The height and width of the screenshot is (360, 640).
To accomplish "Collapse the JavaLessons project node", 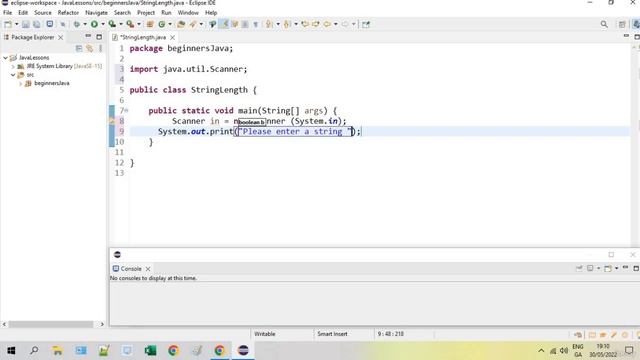I will [x=5, y=58].
